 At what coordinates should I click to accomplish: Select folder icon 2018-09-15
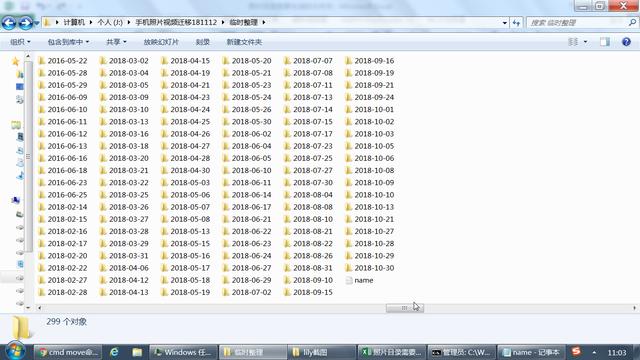point(287,293)
